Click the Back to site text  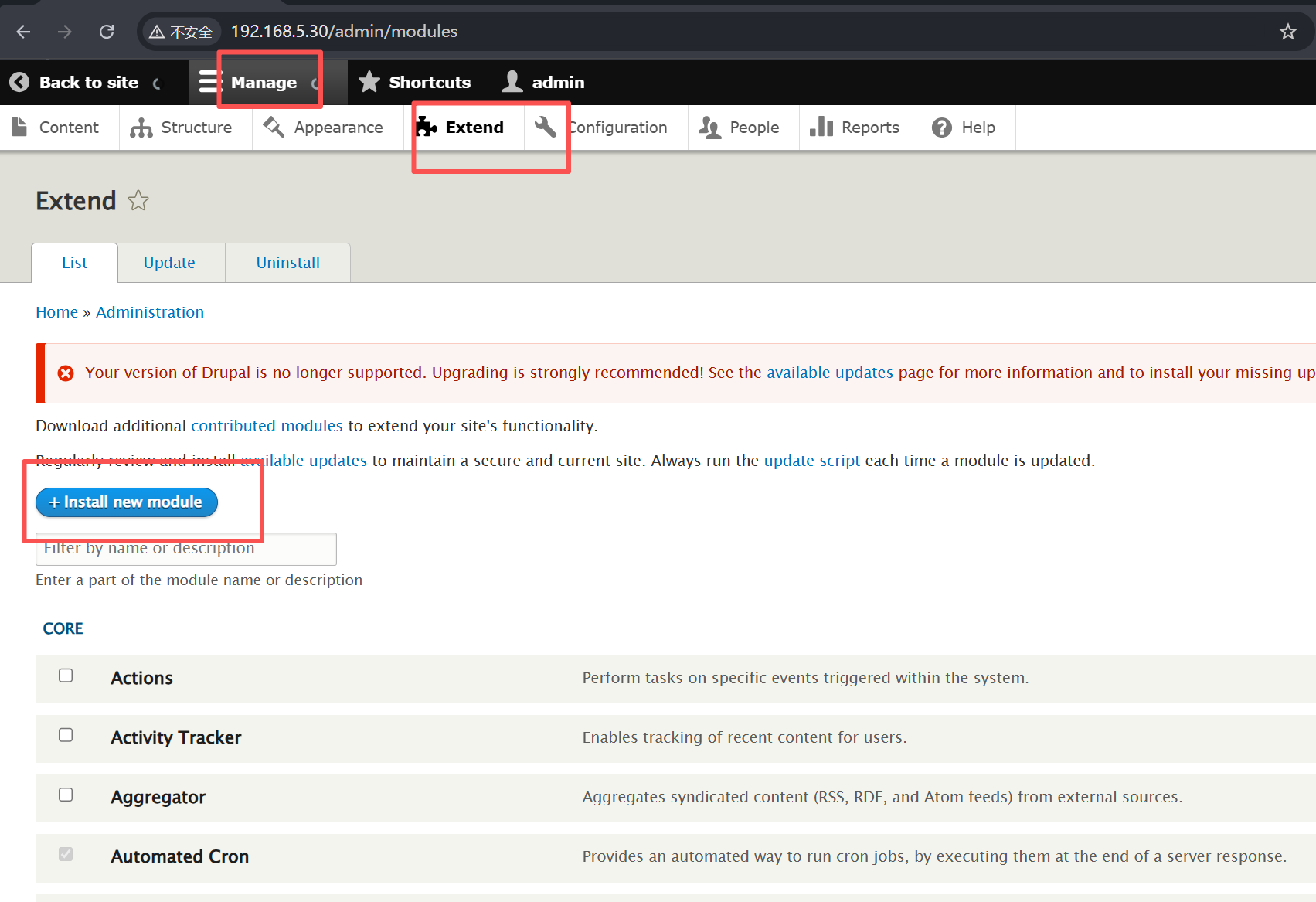click(89, 82)
